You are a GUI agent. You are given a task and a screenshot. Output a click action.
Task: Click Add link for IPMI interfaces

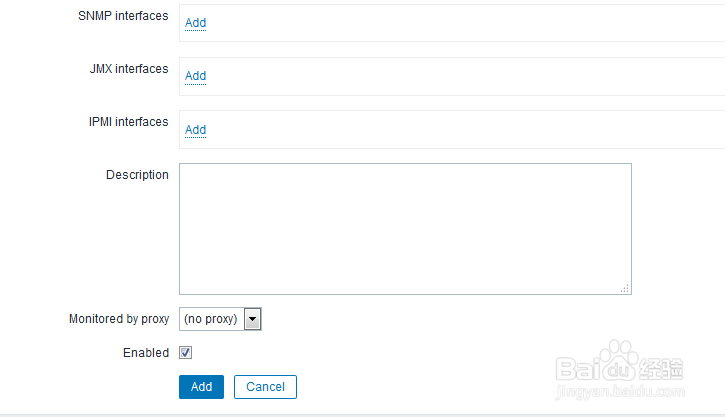point(195,130)
